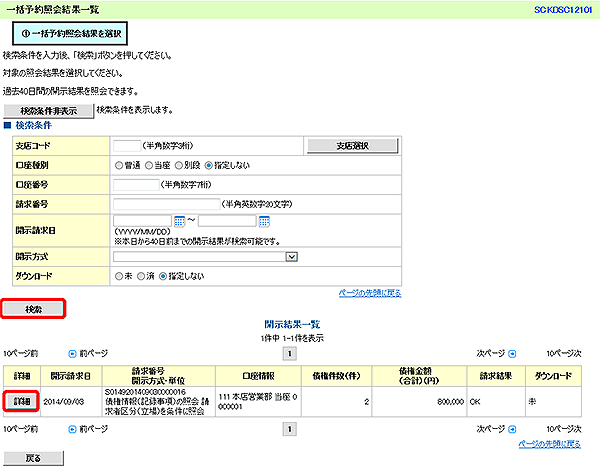
Task: Click the 請求番号 開示方式・単位 column header
Action: tap(158, 376)
